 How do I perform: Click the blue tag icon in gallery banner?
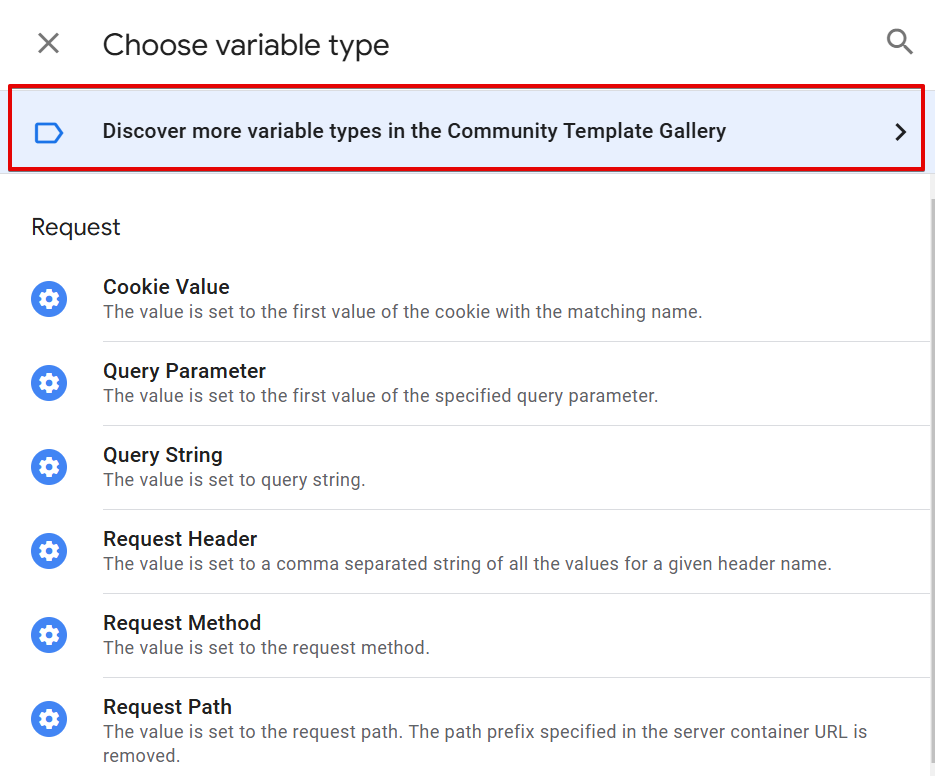point(49,132)
